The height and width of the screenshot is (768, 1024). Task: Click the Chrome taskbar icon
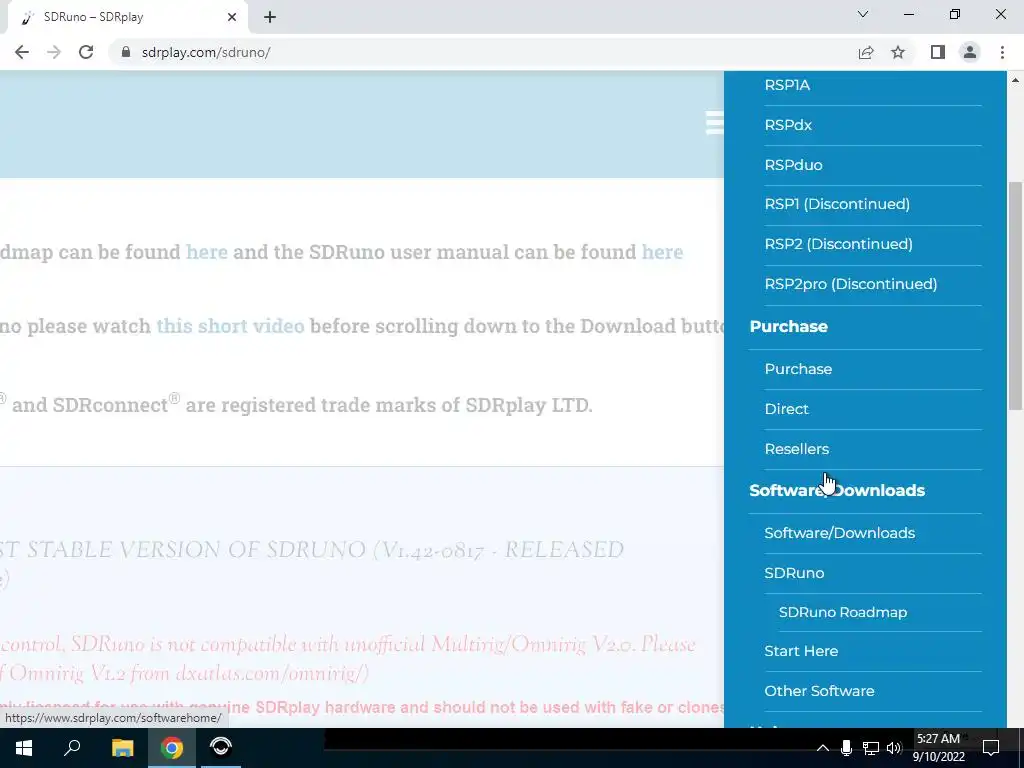[x=172, y=748]
